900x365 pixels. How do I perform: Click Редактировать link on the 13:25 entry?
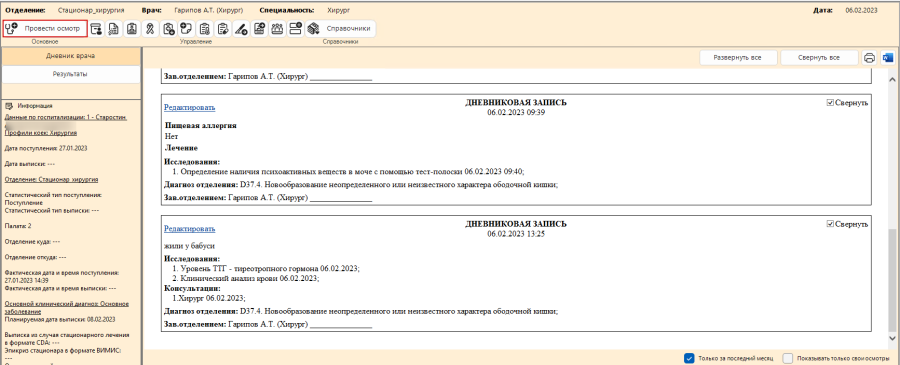[189, 228]
